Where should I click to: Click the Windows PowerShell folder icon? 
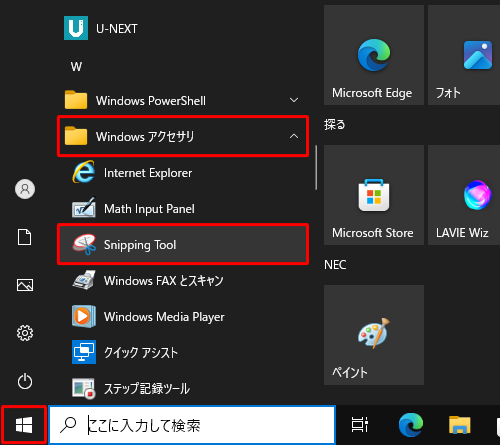pos(76,100)
